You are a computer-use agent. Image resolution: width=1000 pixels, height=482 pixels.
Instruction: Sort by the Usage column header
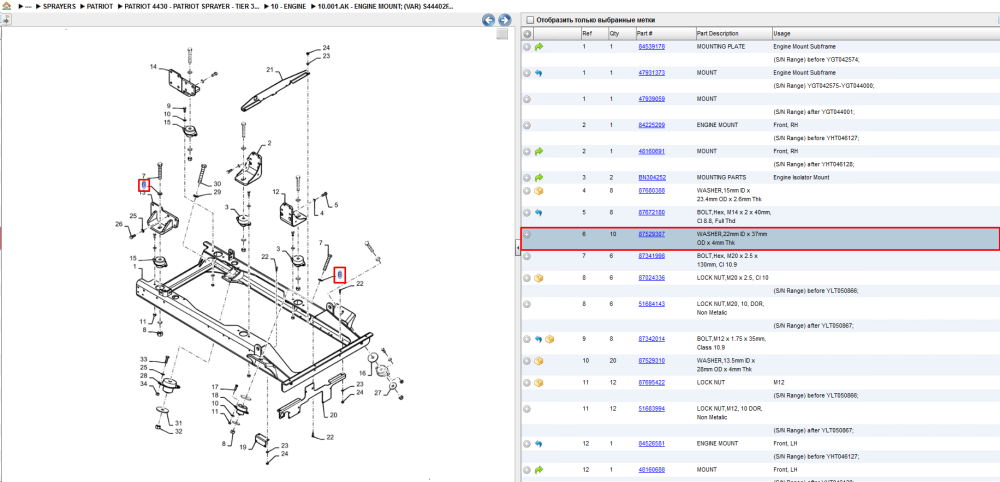[781, 33]
